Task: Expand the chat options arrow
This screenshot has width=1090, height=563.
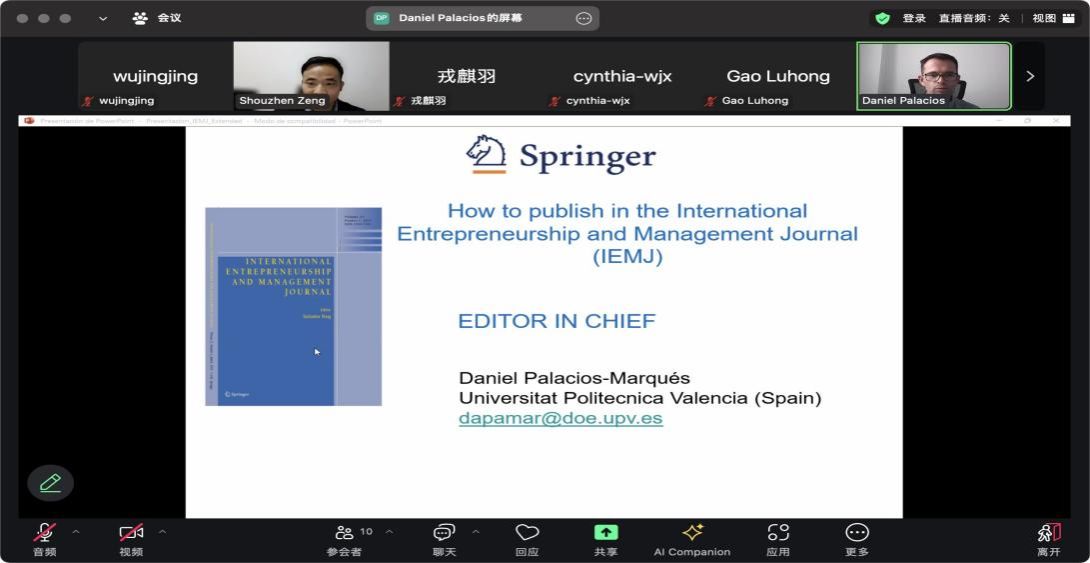Action: pyautogui.click(x=475, y=532)
